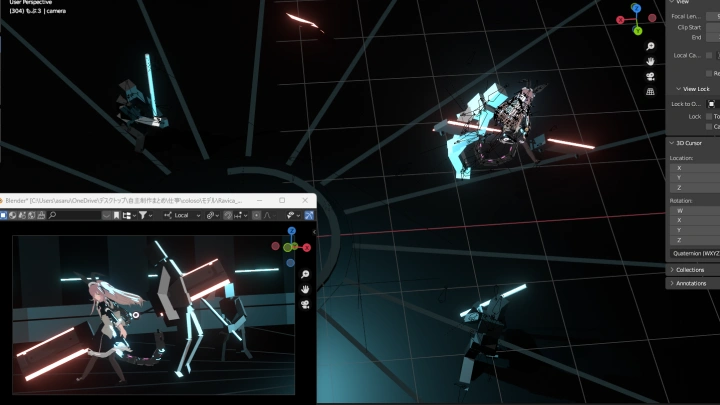Click the fourth globe icon in small window header
Viewport: 720px width, 405px height.
(31, 215)
